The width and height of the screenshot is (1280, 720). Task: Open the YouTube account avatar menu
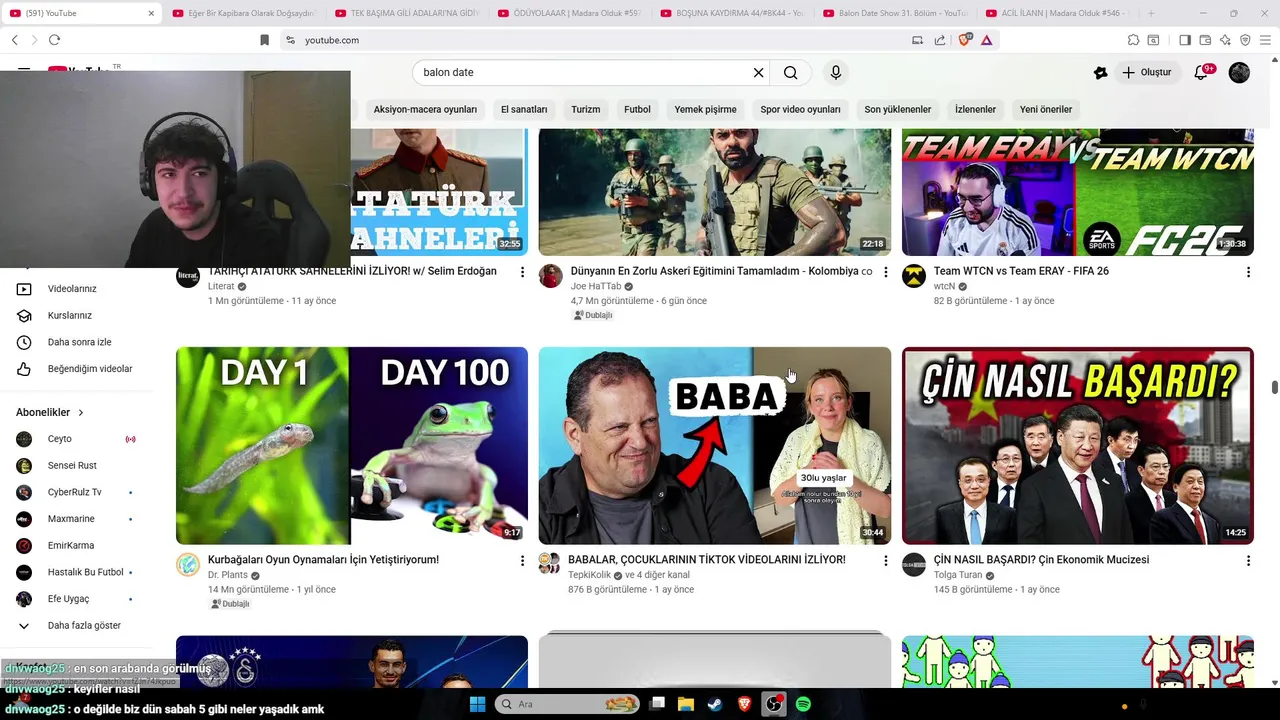(1239, 72)
